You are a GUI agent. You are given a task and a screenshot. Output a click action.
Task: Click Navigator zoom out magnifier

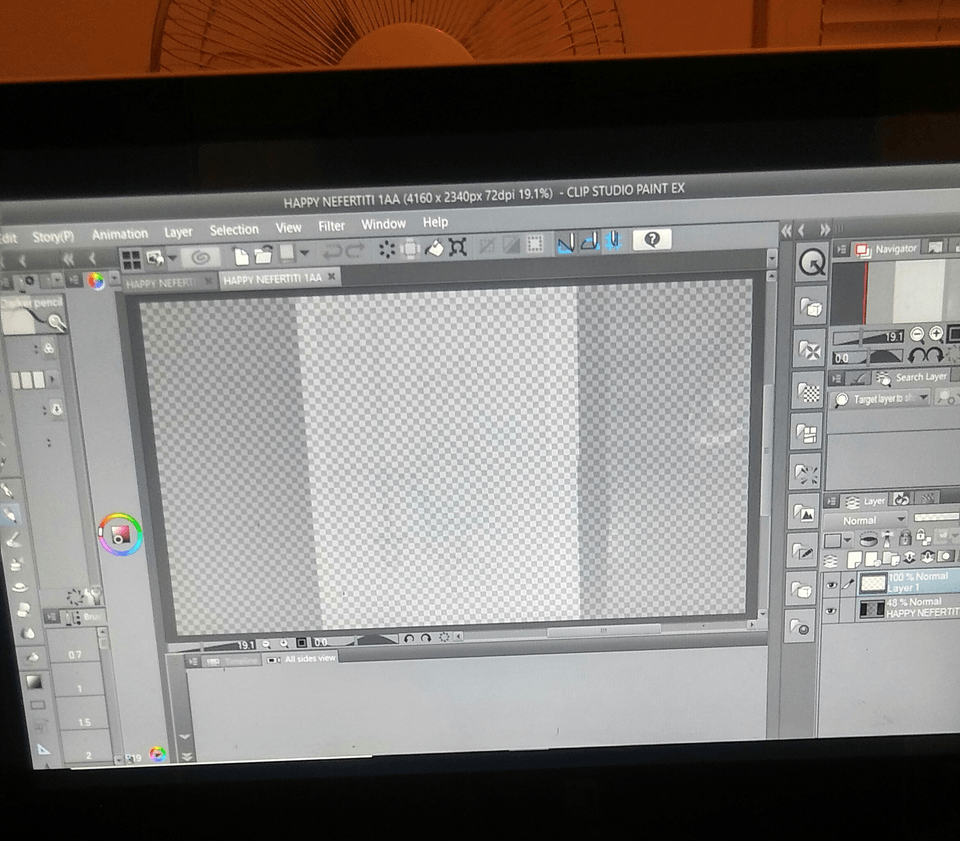pyautogui.click(x=917, y=335)
